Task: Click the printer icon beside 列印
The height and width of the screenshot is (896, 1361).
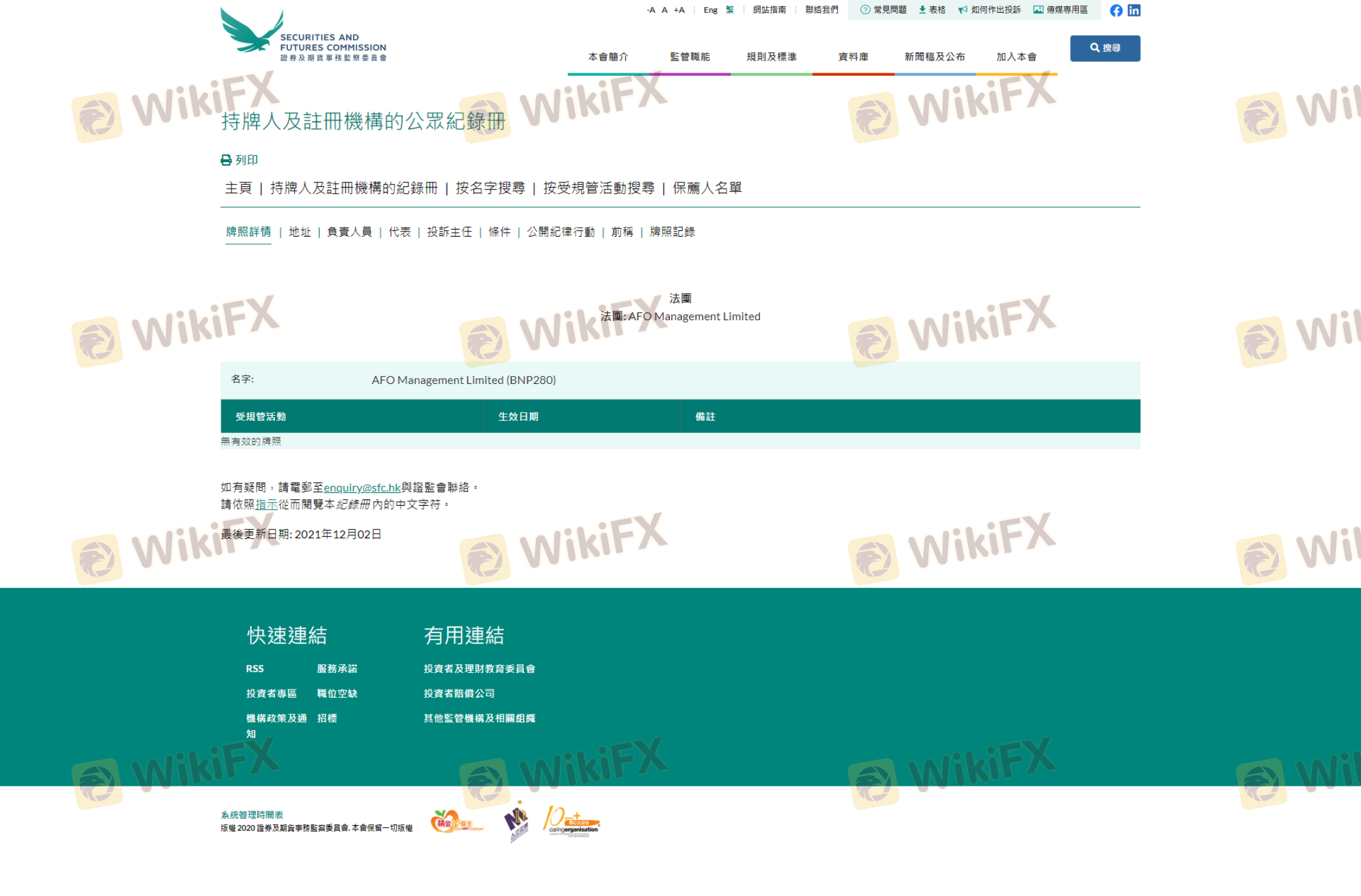Action: (226, 160)
